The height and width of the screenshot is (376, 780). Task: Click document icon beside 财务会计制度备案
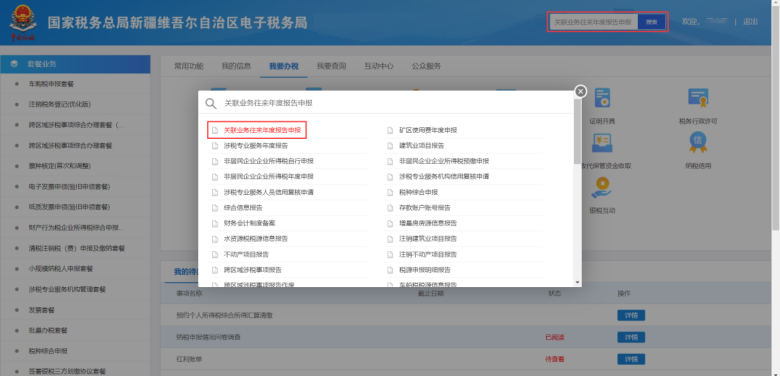215,223
